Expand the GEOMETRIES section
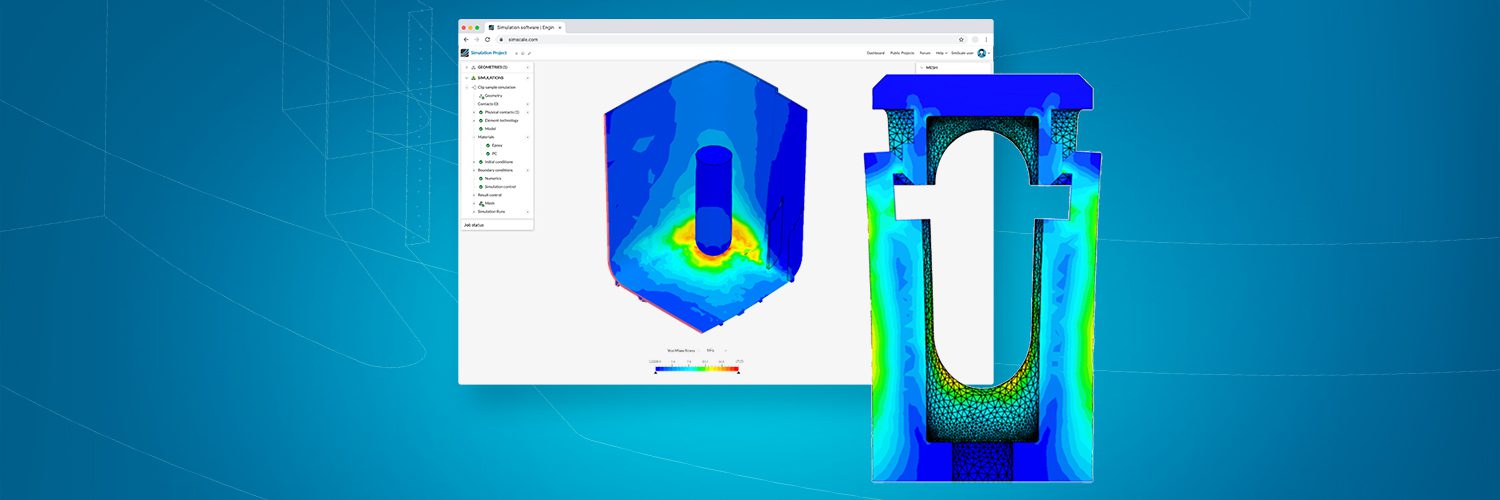This screenshot has width=1500, height=500. (x=466, y=67)
